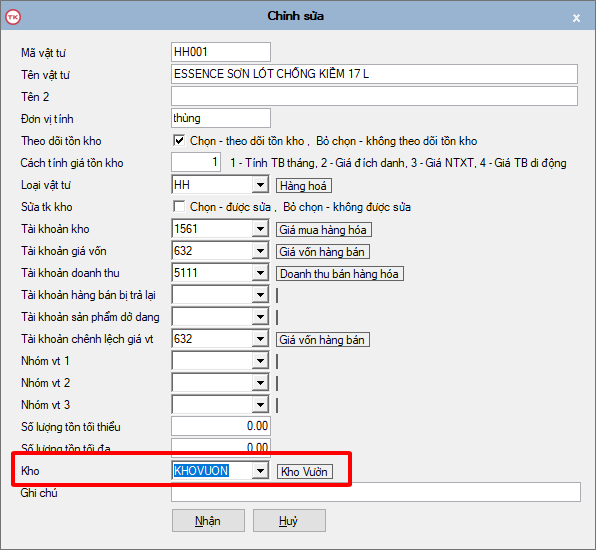Click the Huỷ cancel button
This screenshot has height=550, width=596.
(x=289, y=521)
